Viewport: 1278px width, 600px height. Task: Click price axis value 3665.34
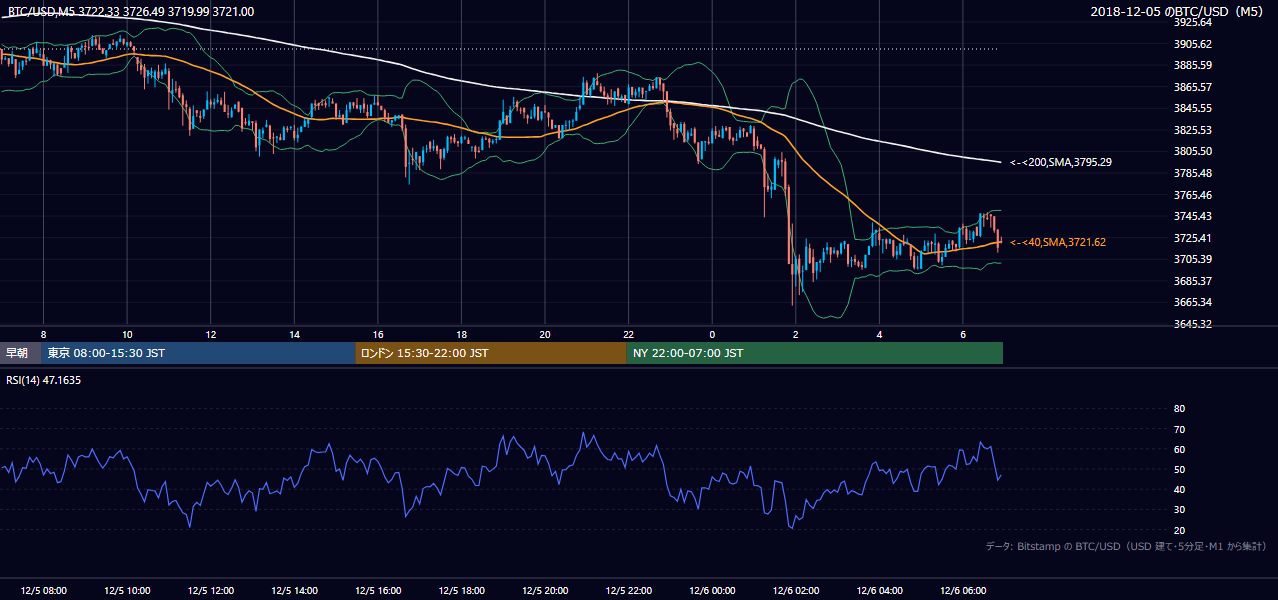1191,302
